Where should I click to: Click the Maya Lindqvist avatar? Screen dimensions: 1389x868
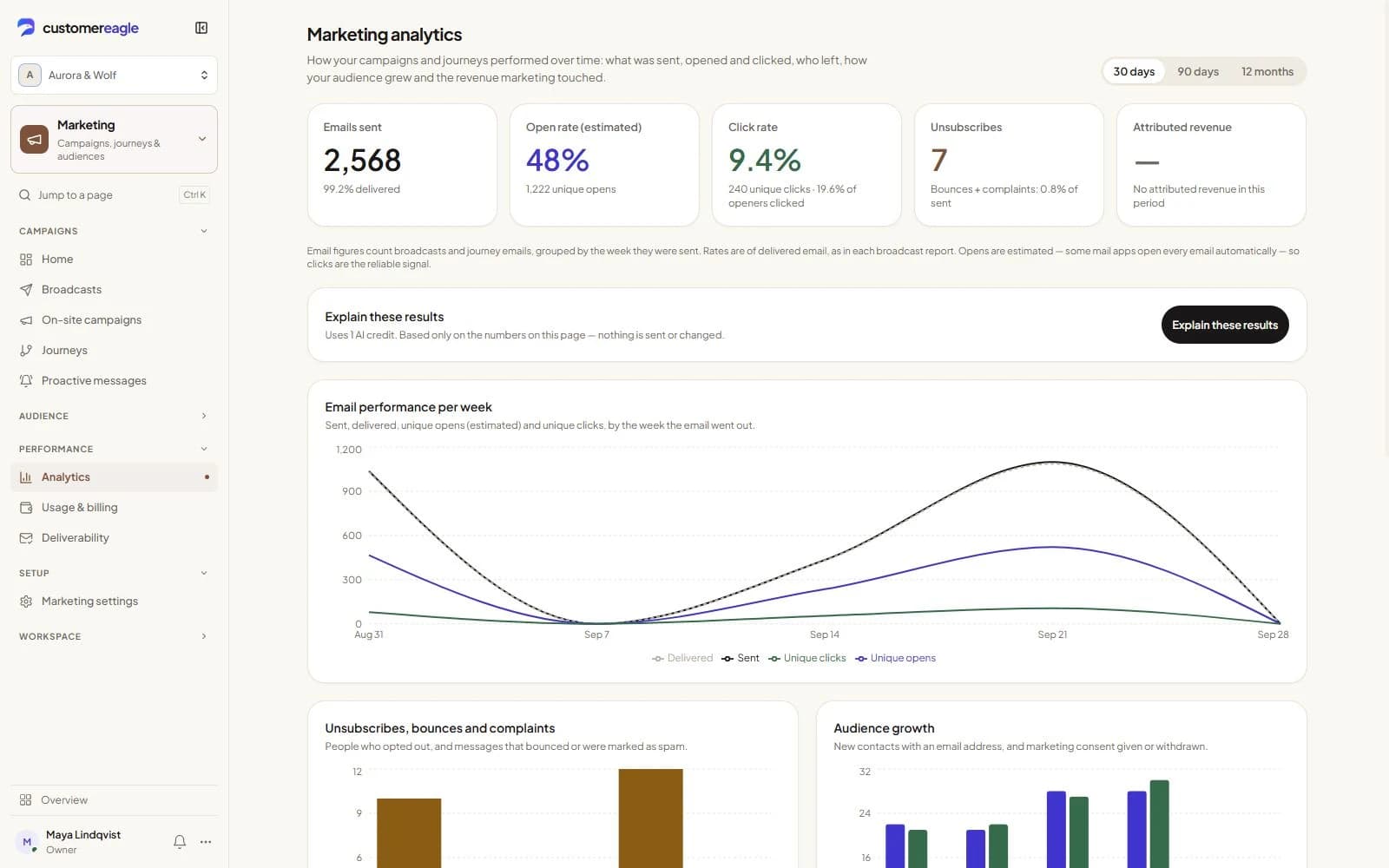pos(27,842)
